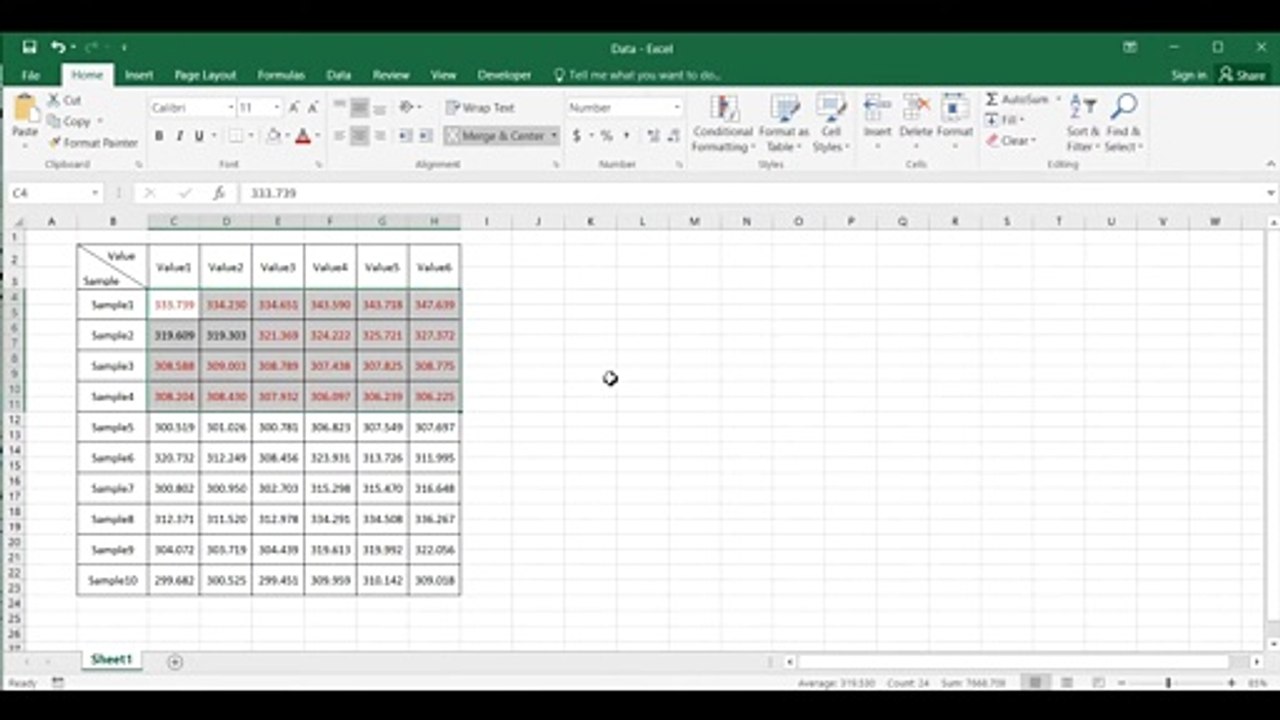The image size is (1280, 720).
Task: Open the Insert Function fx button
Action: pos(219,193)
